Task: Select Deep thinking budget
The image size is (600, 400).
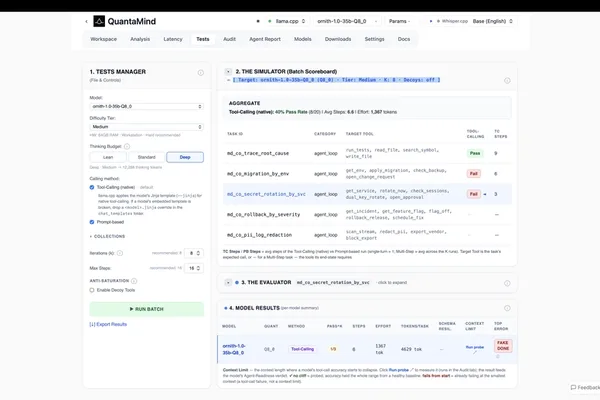Action: 185,157
